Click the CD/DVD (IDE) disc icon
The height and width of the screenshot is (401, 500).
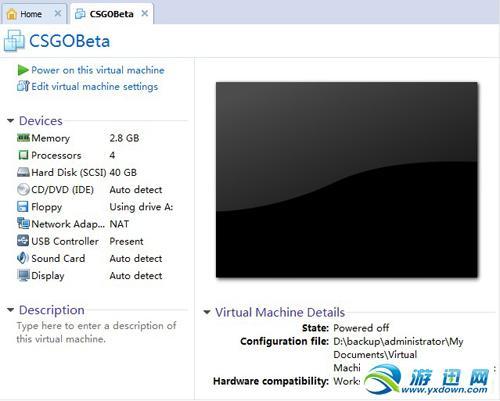point(23,189)
